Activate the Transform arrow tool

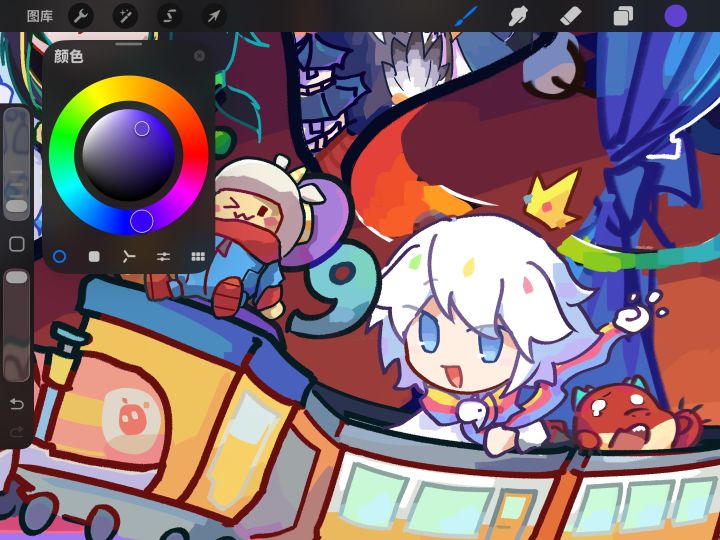coord(214,17)
